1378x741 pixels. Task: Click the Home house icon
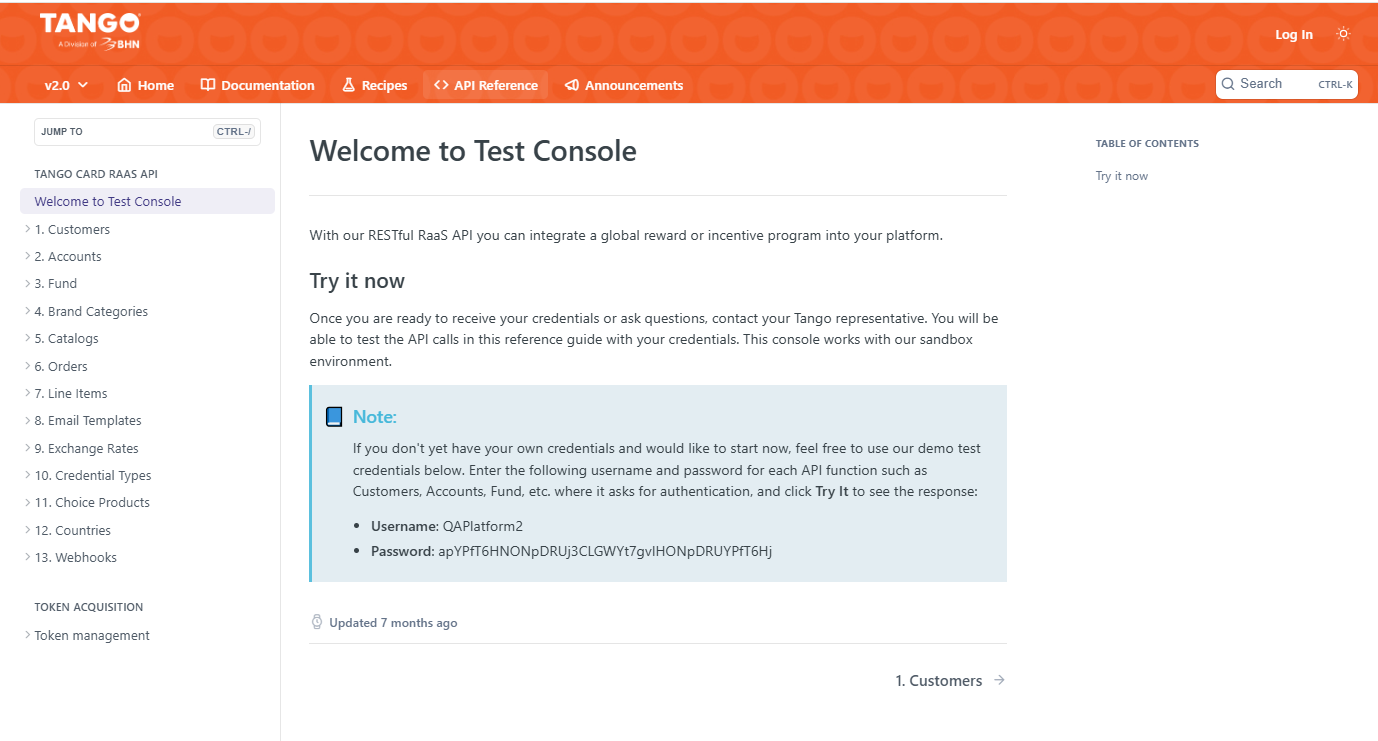pos(124,85)
